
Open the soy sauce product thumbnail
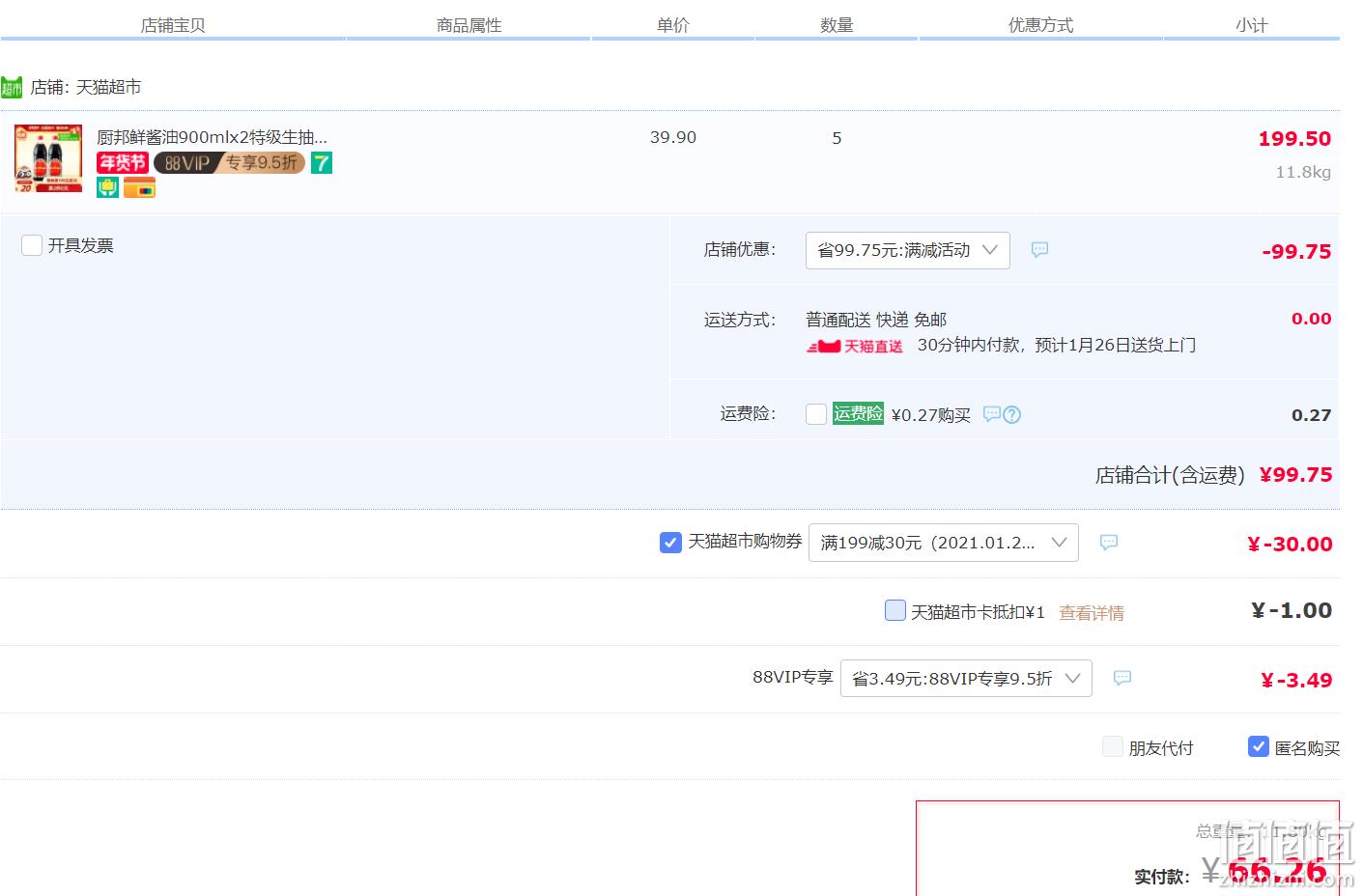coord(48,158)
